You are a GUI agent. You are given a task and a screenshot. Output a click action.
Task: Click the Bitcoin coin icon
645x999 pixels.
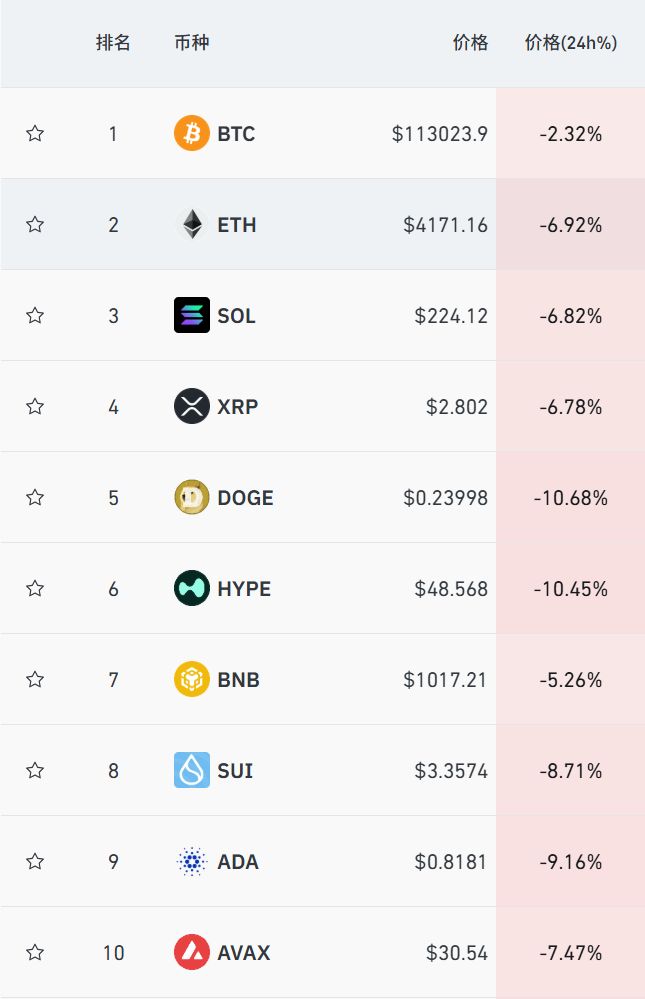pyautogui.click(x=192, y=133)
